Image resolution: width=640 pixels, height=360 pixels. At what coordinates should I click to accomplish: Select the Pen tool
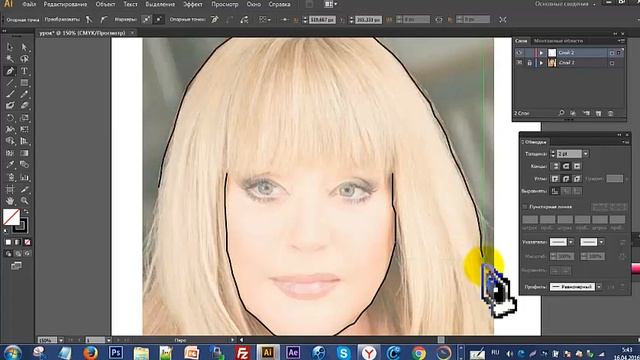(x=10, y=71)
